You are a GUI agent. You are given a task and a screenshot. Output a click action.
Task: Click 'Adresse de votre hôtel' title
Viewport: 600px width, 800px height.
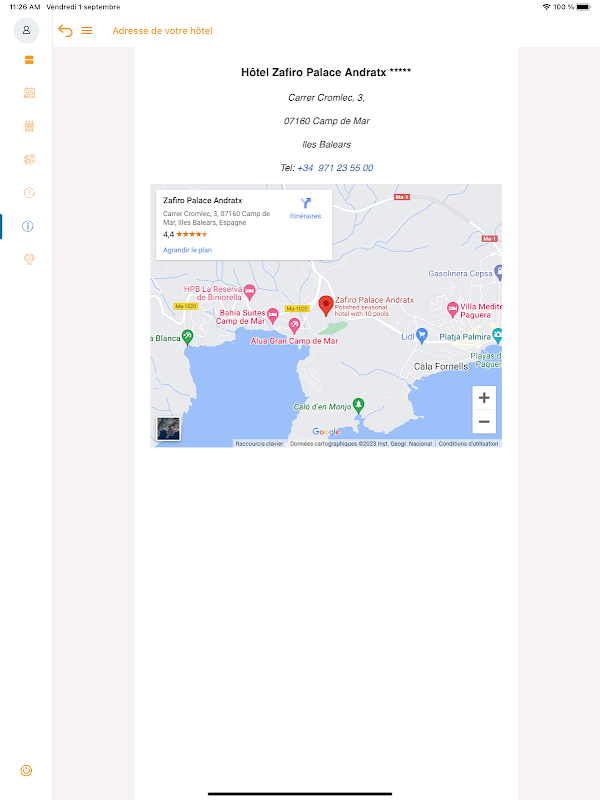(x=162, y=31)
